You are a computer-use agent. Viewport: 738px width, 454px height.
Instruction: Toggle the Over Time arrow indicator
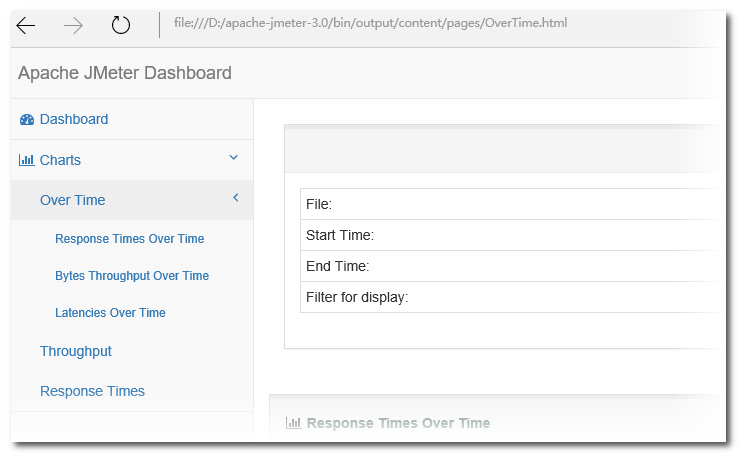pos(236,198)
